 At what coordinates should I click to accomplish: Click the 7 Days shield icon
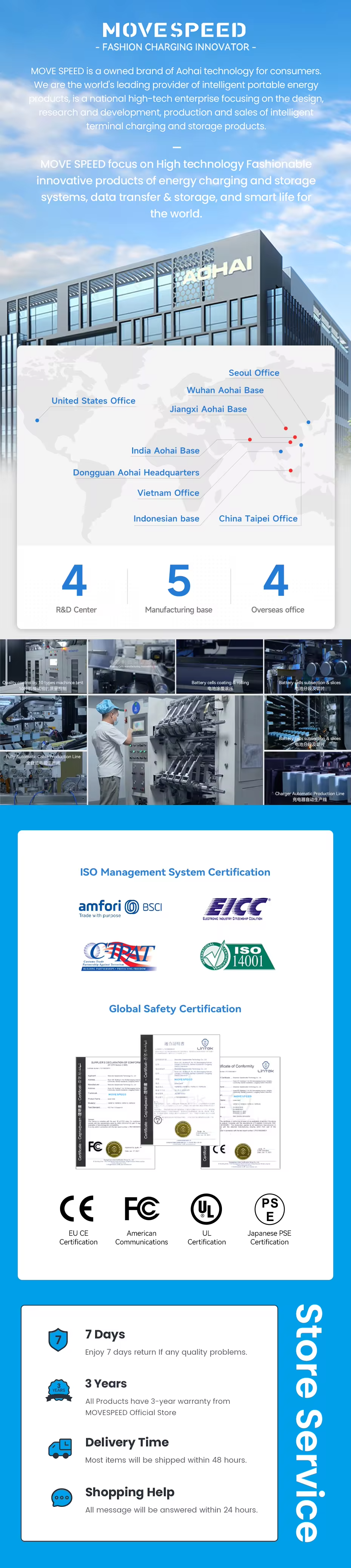(x=58, y=1340)
